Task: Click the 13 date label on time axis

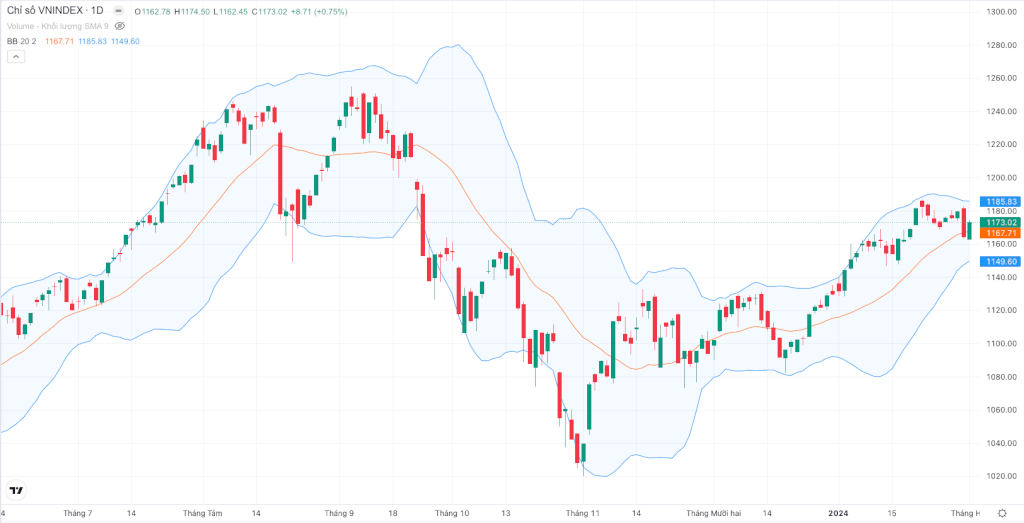Action: click(x=505, y=513)
